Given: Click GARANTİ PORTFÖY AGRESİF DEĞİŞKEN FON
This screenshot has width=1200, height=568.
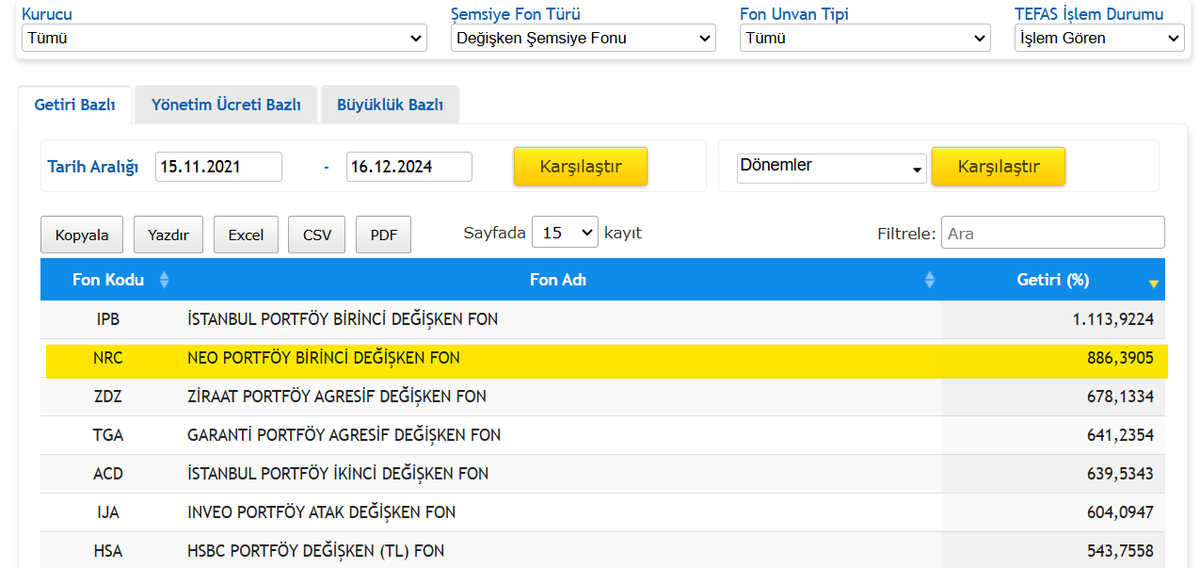Looking at the screenshot, I should pyautogui.click(x=344, y=435).
